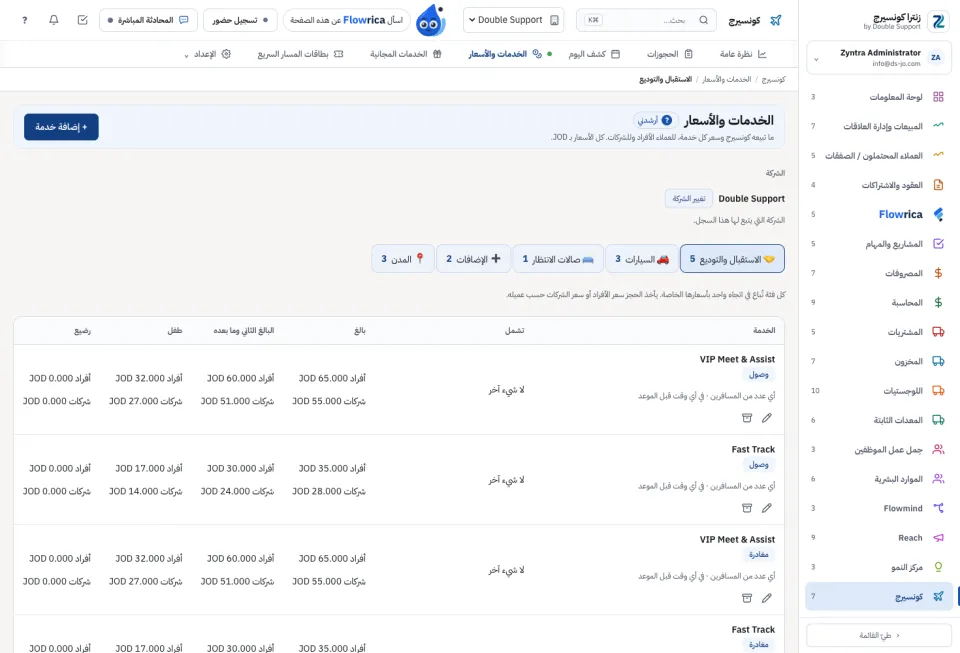960x653 pixels.
Task: Open the Double Support company dropdown
Action: [513, 20]
